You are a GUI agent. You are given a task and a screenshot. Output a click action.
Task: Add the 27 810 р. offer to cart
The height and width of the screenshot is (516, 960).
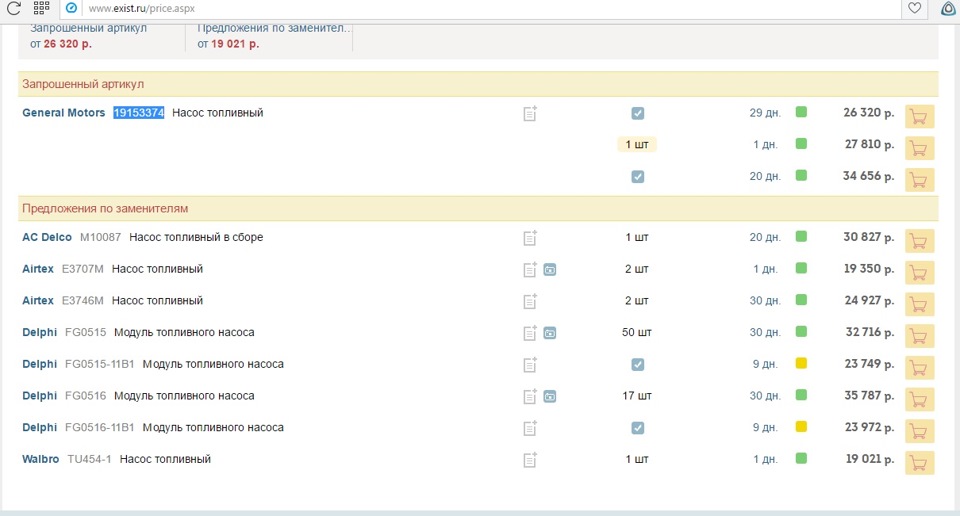(x=919, y=148)
